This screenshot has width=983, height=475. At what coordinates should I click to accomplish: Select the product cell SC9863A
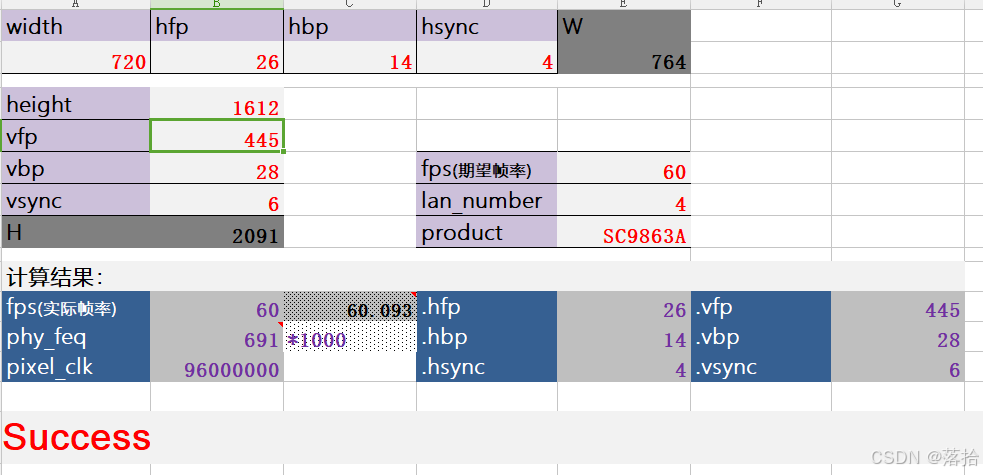[x=624, y=232]
